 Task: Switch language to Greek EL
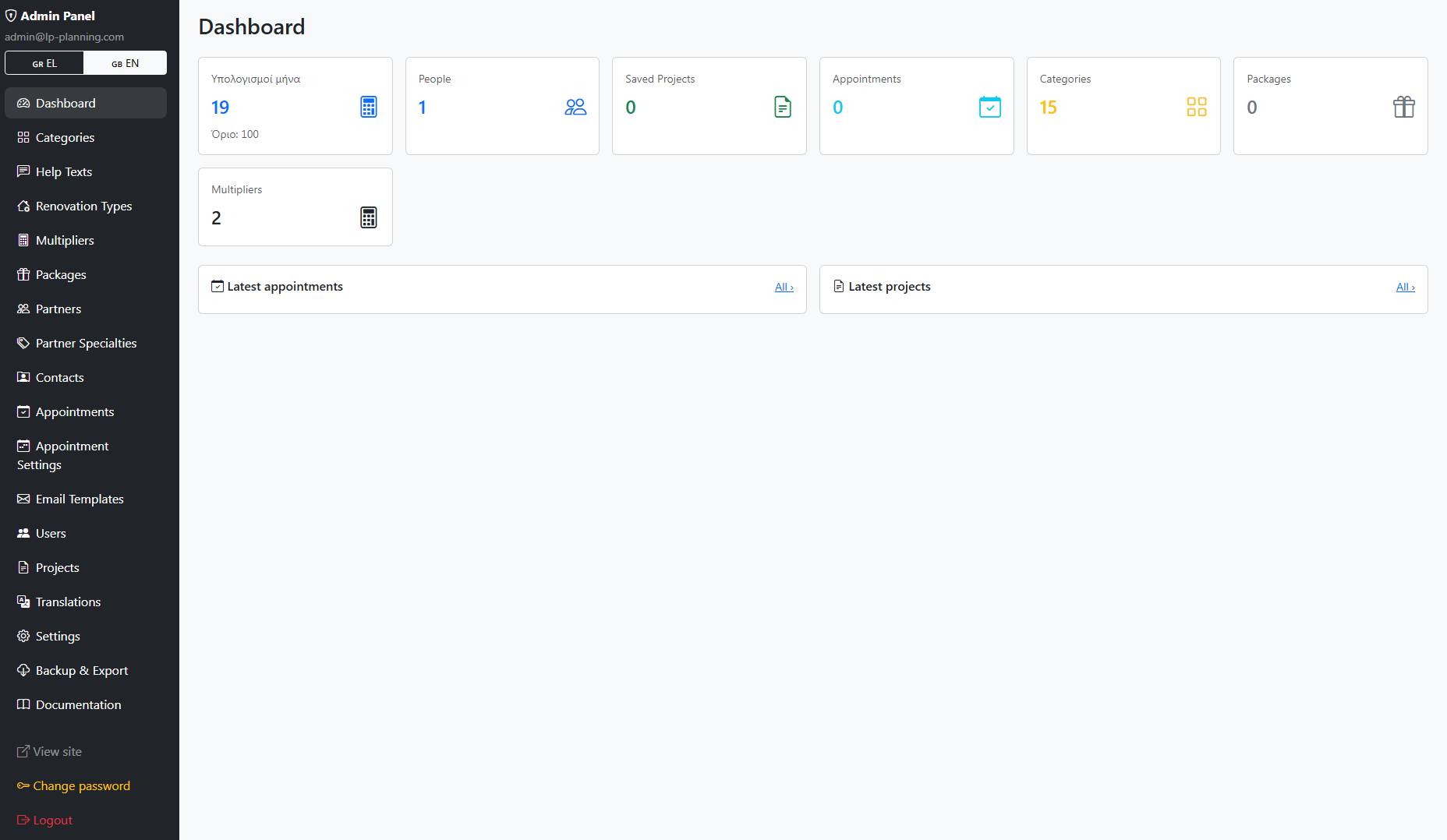[44, 63]
